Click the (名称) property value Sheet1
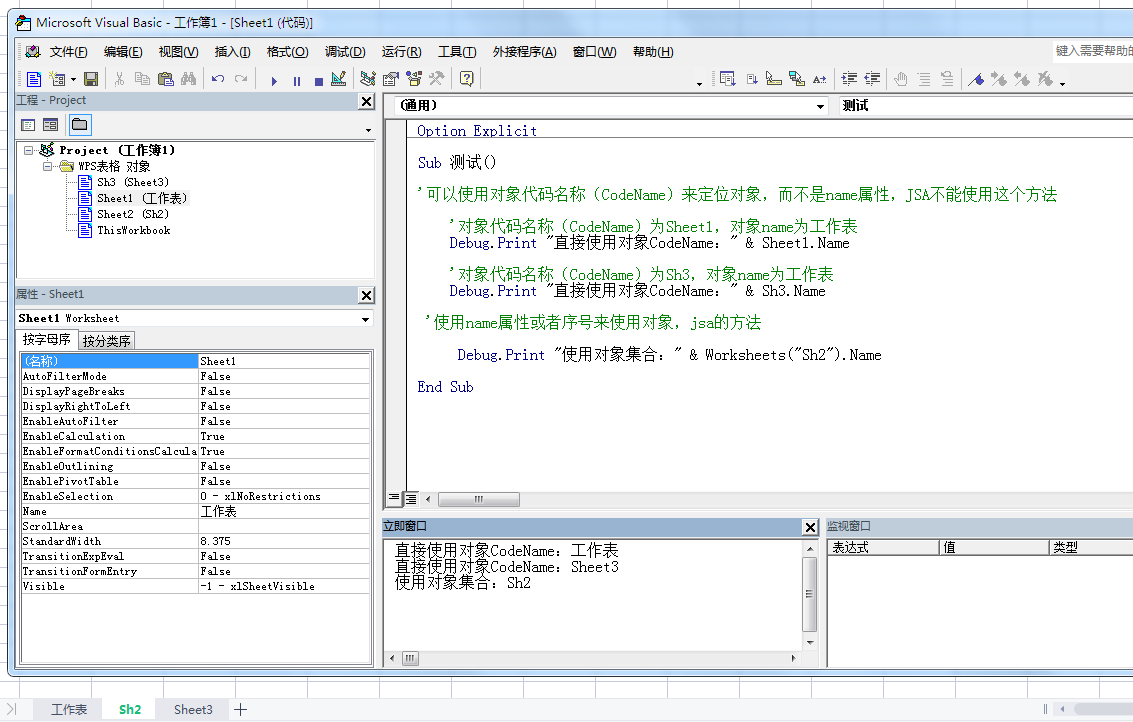Screen dimensions: 1133x722 [x=284, y=361]
